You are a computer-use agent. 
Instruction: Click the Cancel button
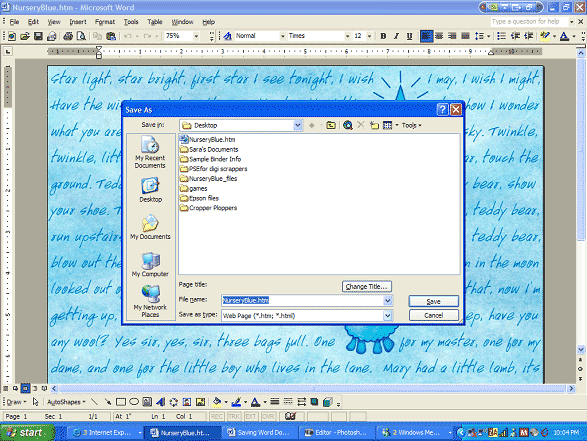tap(434, 316)
